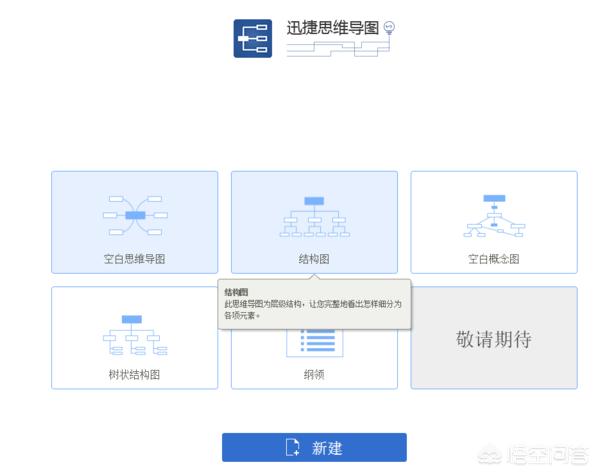Viewport: 600px width, 476px height.
Task: Click the tree structure diagram icon
Action: pyautogui.click(x=135, y=335)
